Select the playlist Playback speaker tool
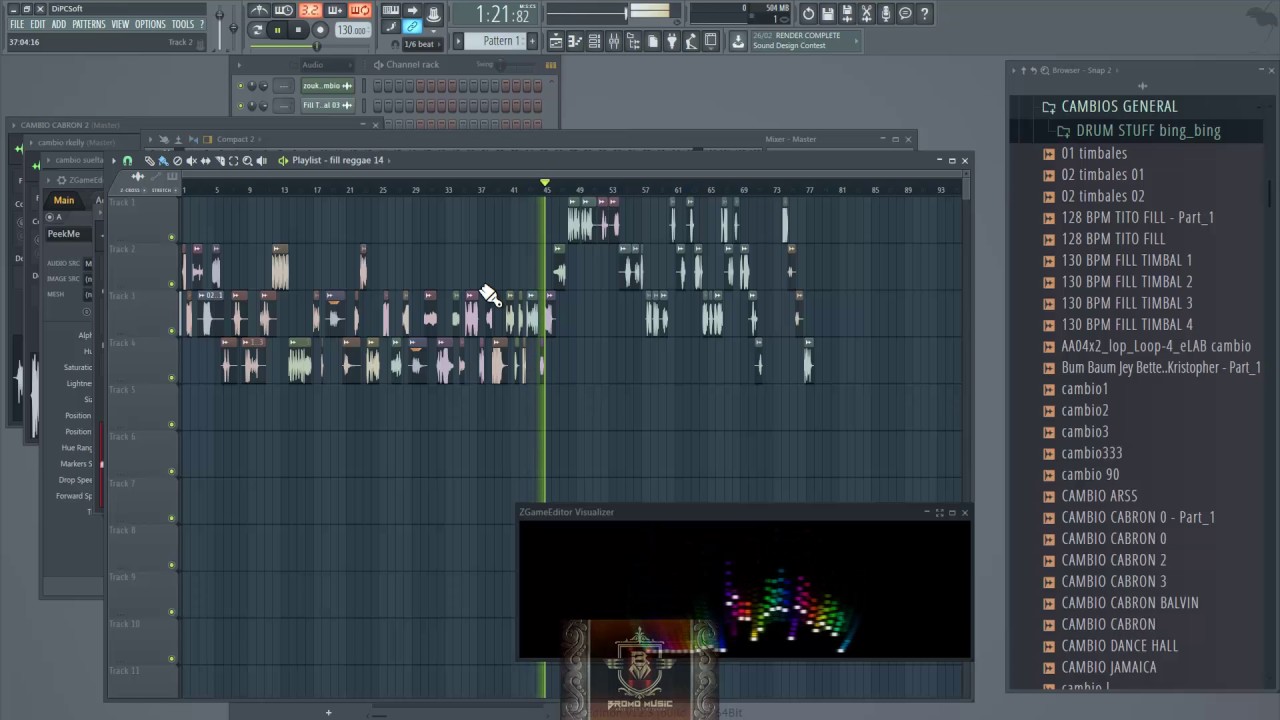The height and width of the screenshot is (720, 1280). (262, 161)
